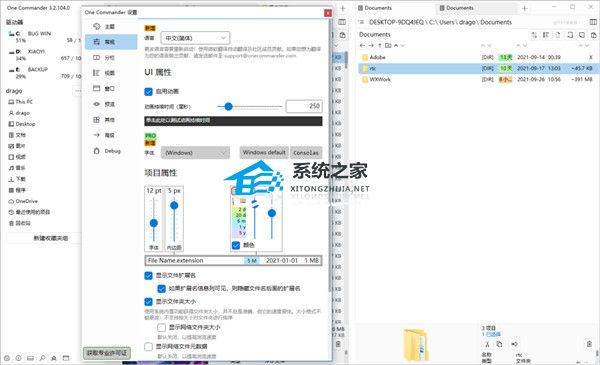Go up one folder level arrow
Image resolution: width=600 pixels, height=365 pixels.
380,46
